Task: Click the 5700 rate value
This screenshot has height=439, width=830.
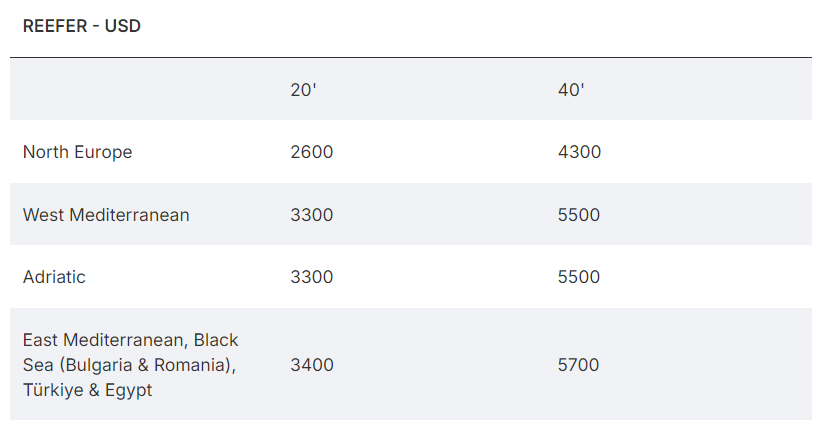Action: tap(578, 364)
